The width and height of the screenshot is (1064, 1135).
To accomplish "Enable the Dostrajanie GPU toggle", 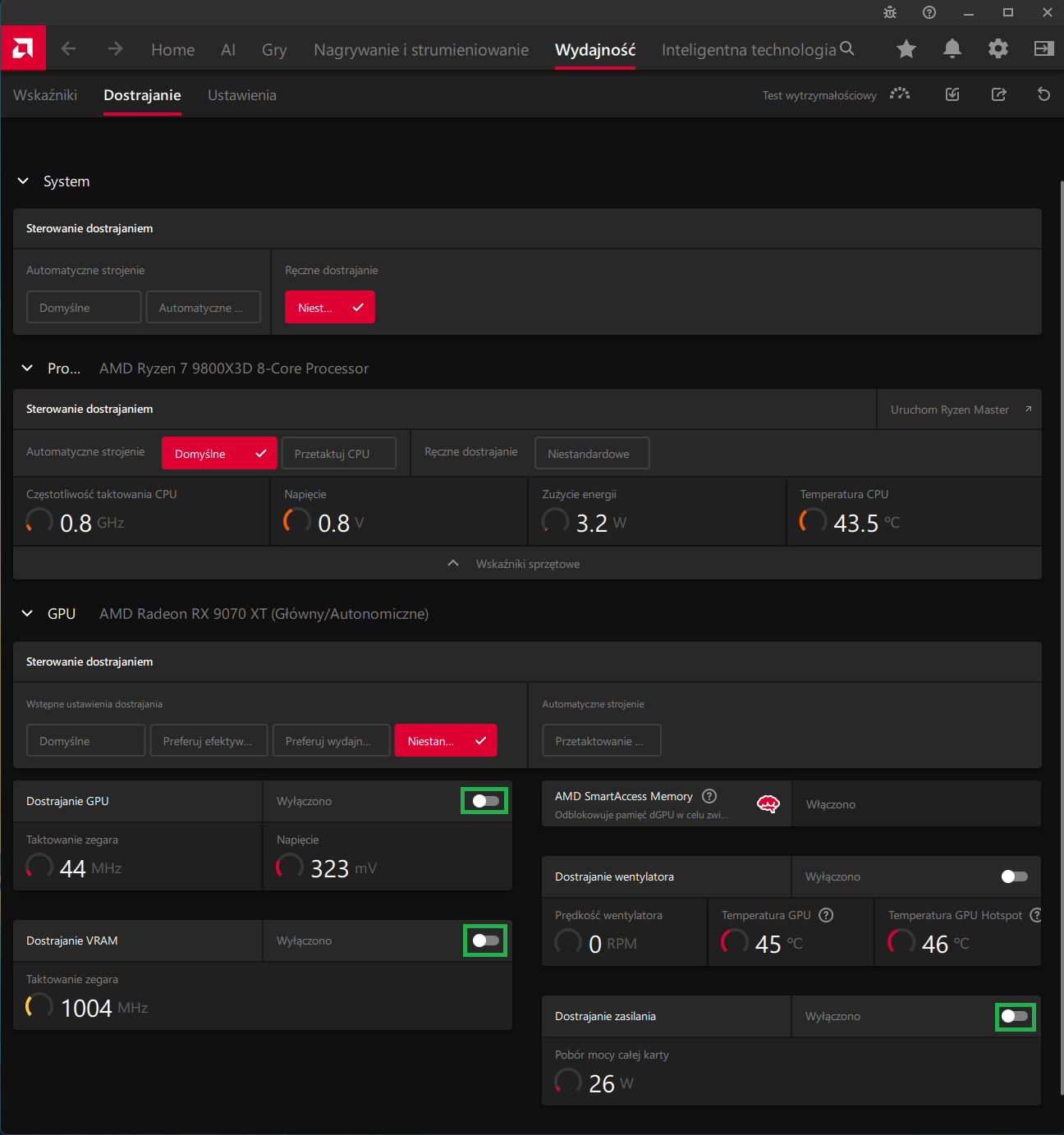I will (485, 801).
